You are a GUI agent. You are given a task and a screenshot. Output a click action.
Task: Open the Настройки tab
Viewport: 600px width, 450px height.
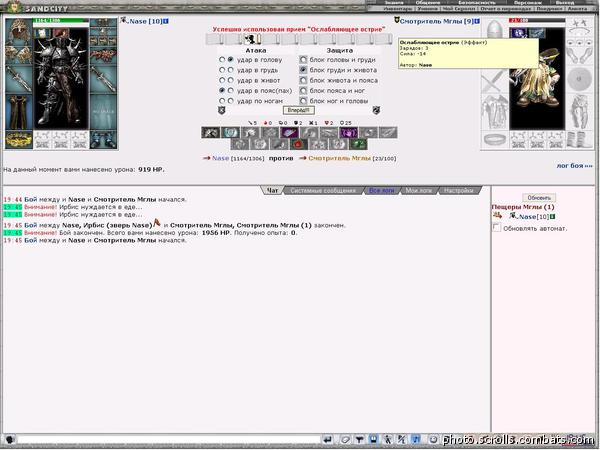click(x=458, y=191)
